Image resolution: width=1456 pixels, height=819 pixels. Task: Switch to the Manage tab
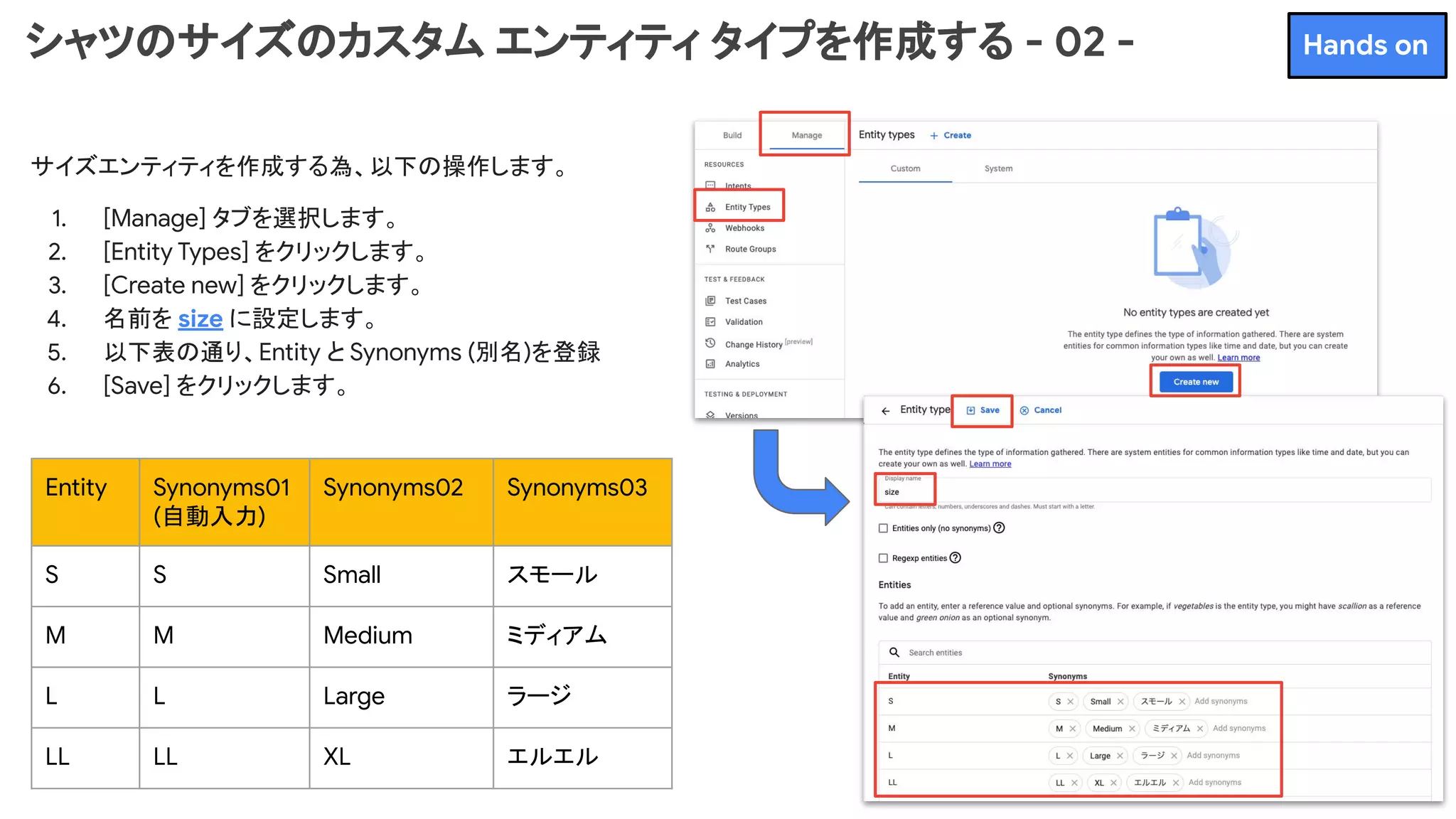coord(806,135)
